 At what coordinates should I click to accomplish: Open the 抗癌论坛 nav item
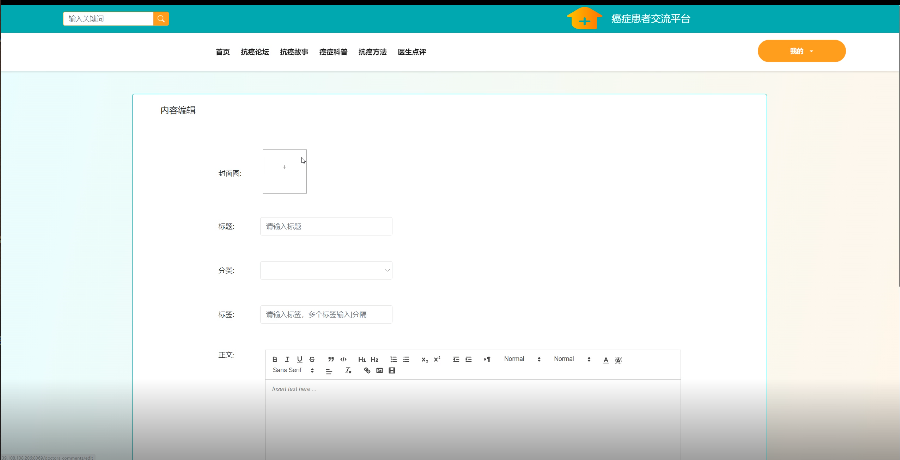coord(255,52)
